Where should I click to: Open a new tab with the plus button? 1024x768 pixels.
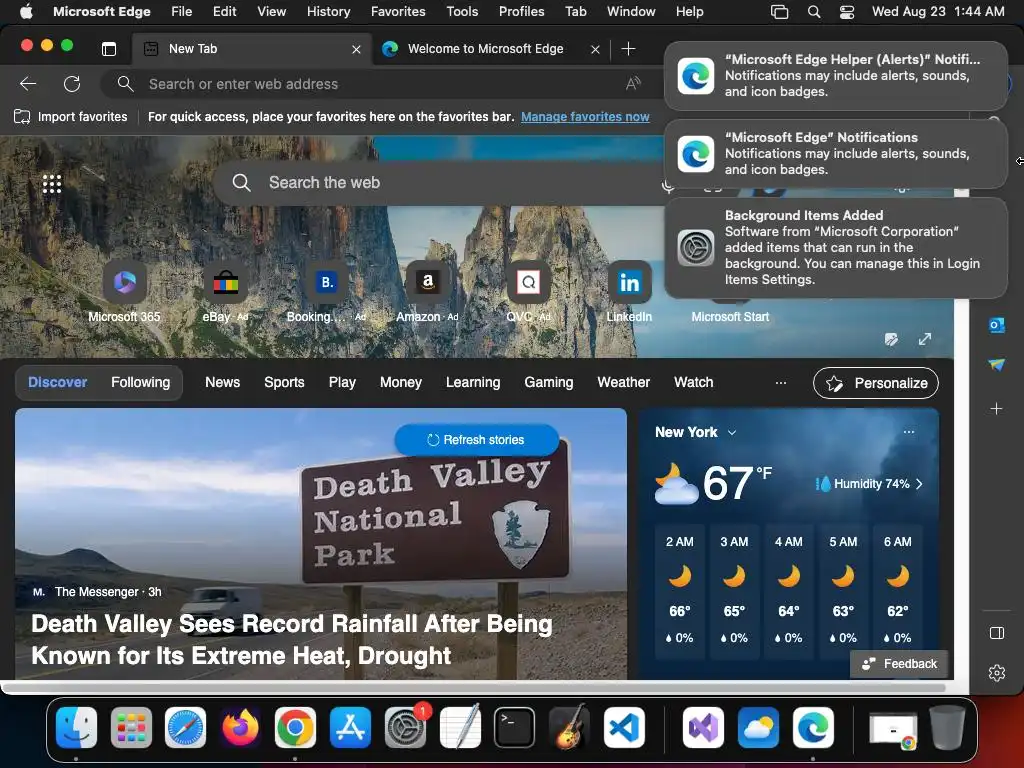click(x=628, y=49)
